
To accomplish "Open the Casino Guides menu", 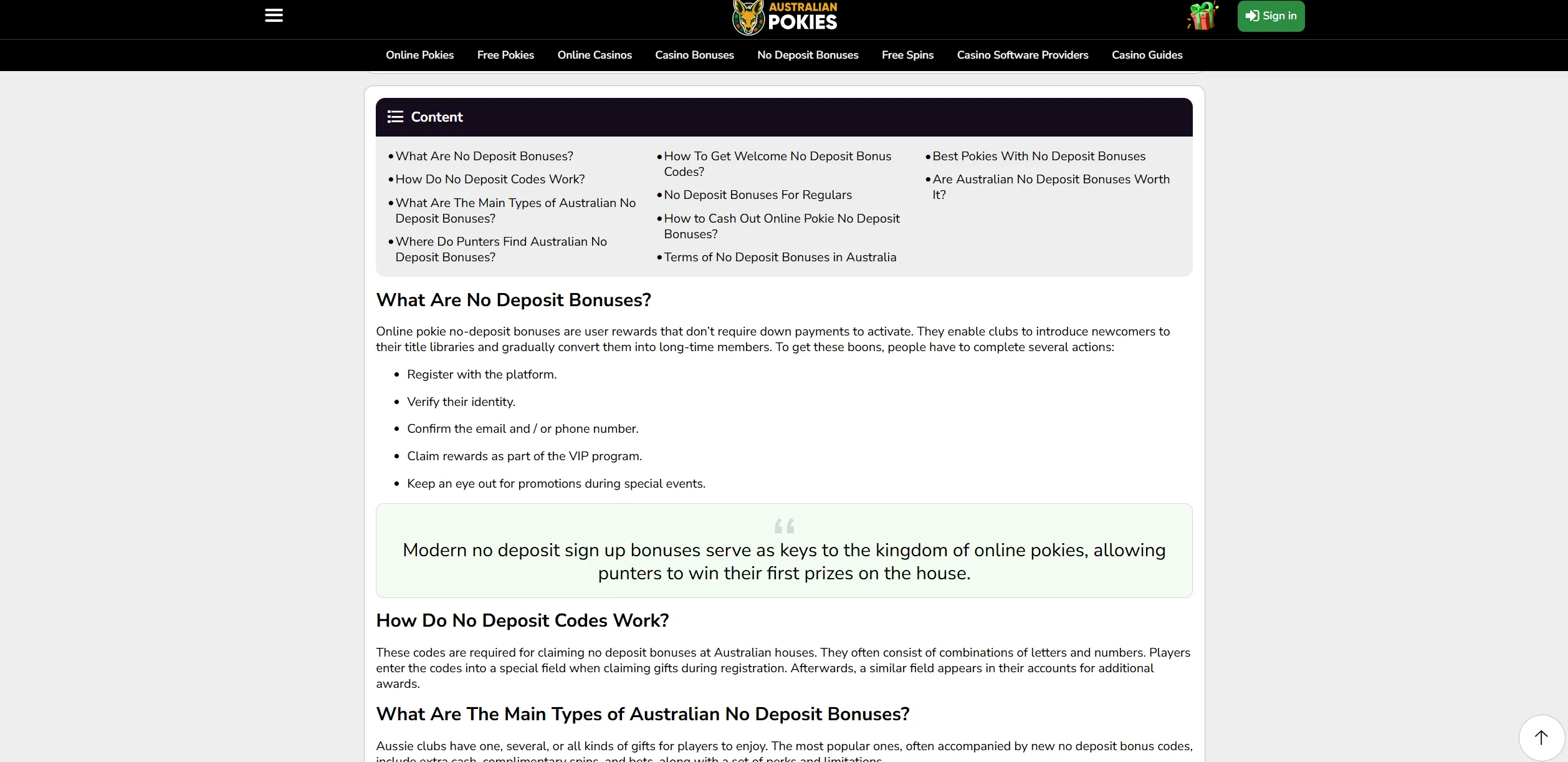I will click(x=1147, y=55).
